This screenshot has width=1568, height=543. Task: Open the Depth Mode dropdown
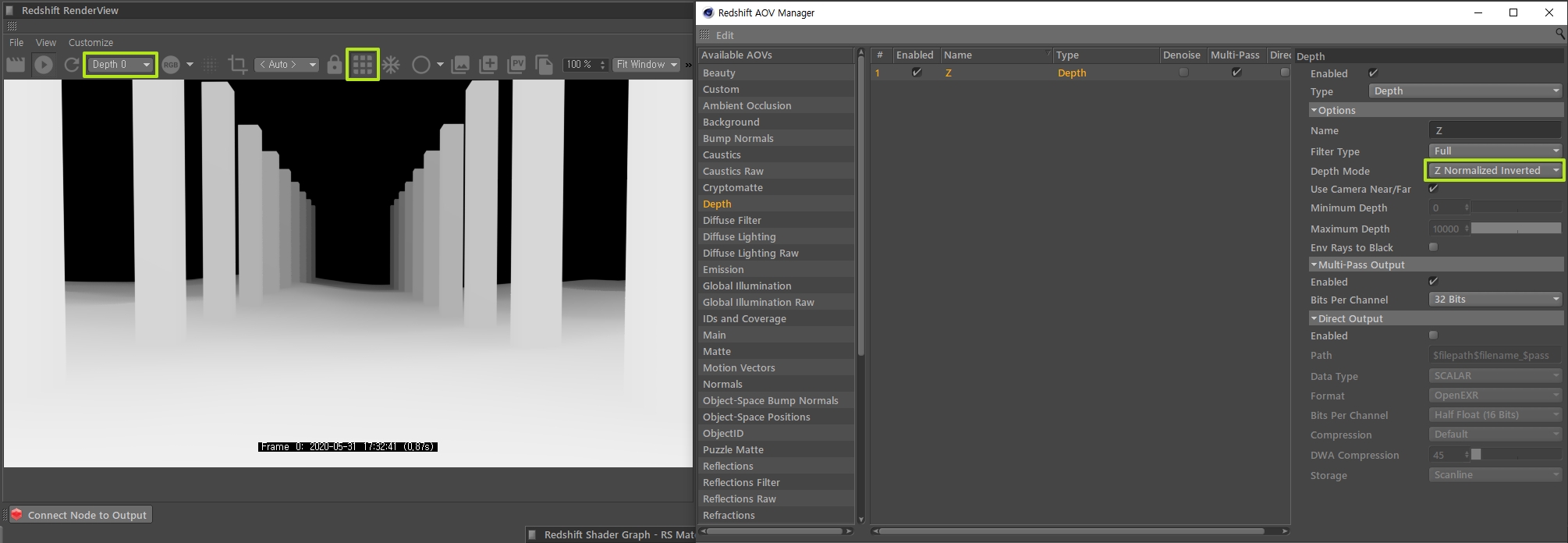[x=1494, y=170]
